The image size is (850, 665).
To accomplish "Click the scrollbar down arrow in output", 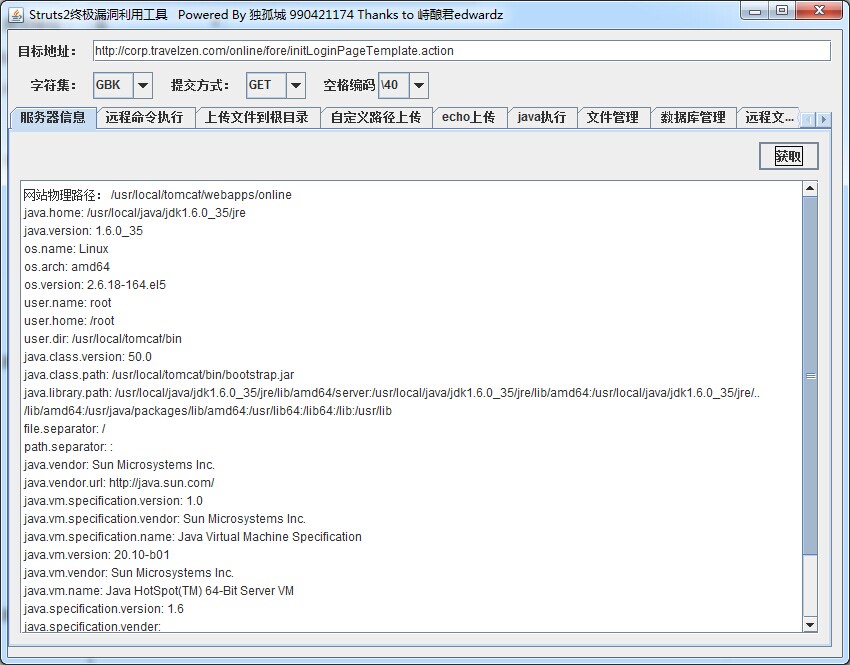I will coord(810,624).
